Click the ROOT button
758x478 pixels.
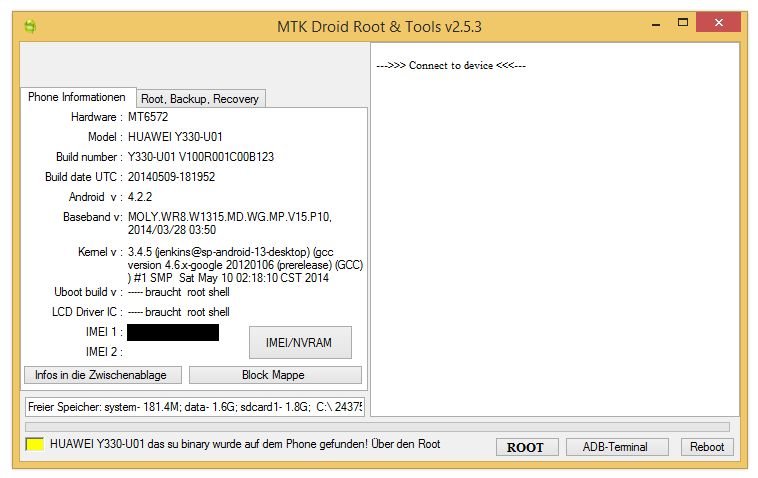[527, 447]
